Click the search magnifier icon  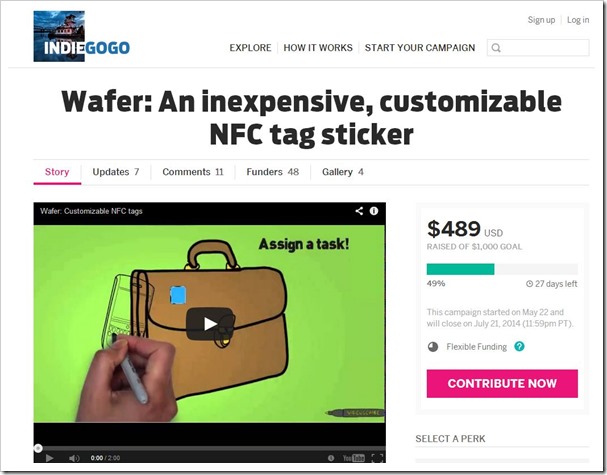[x=496, y=48]
